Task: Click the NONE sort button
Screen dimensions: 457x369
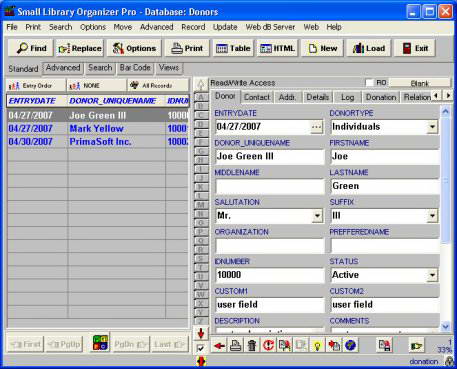Action: coord(97,86)
